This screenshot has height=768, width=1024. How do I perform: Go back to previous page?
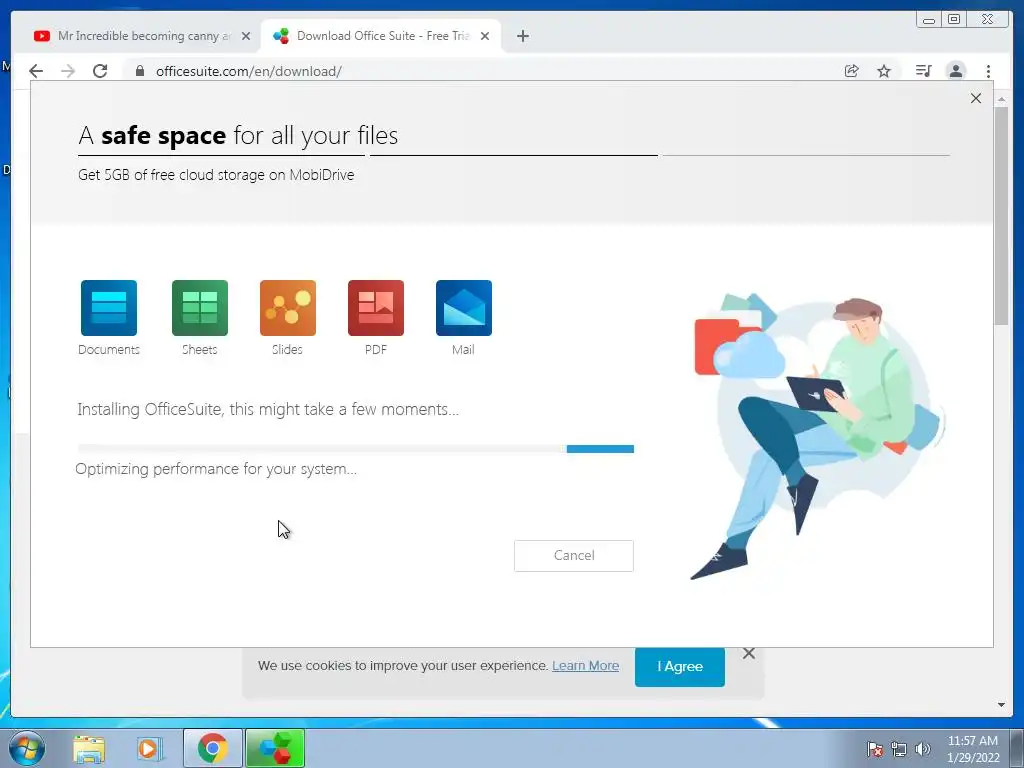(36, 71)
